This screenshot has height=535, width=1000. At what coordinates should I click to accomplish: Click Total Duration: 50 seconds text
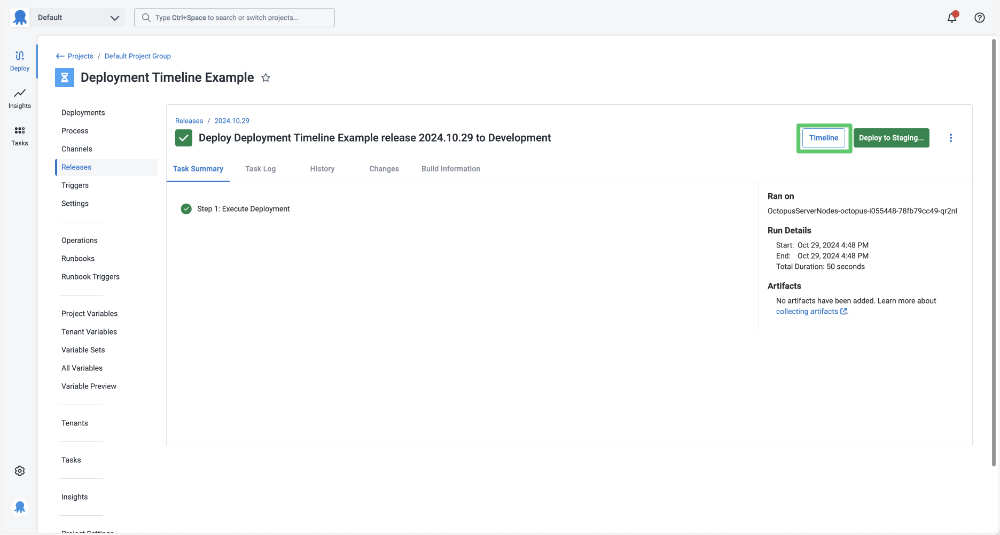click(820, 267)
